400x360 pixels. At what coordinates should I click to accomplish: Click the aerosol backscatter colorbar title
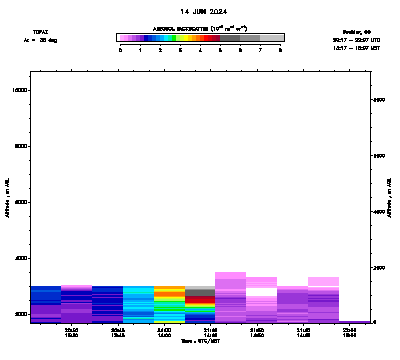(x=200, y=29)
